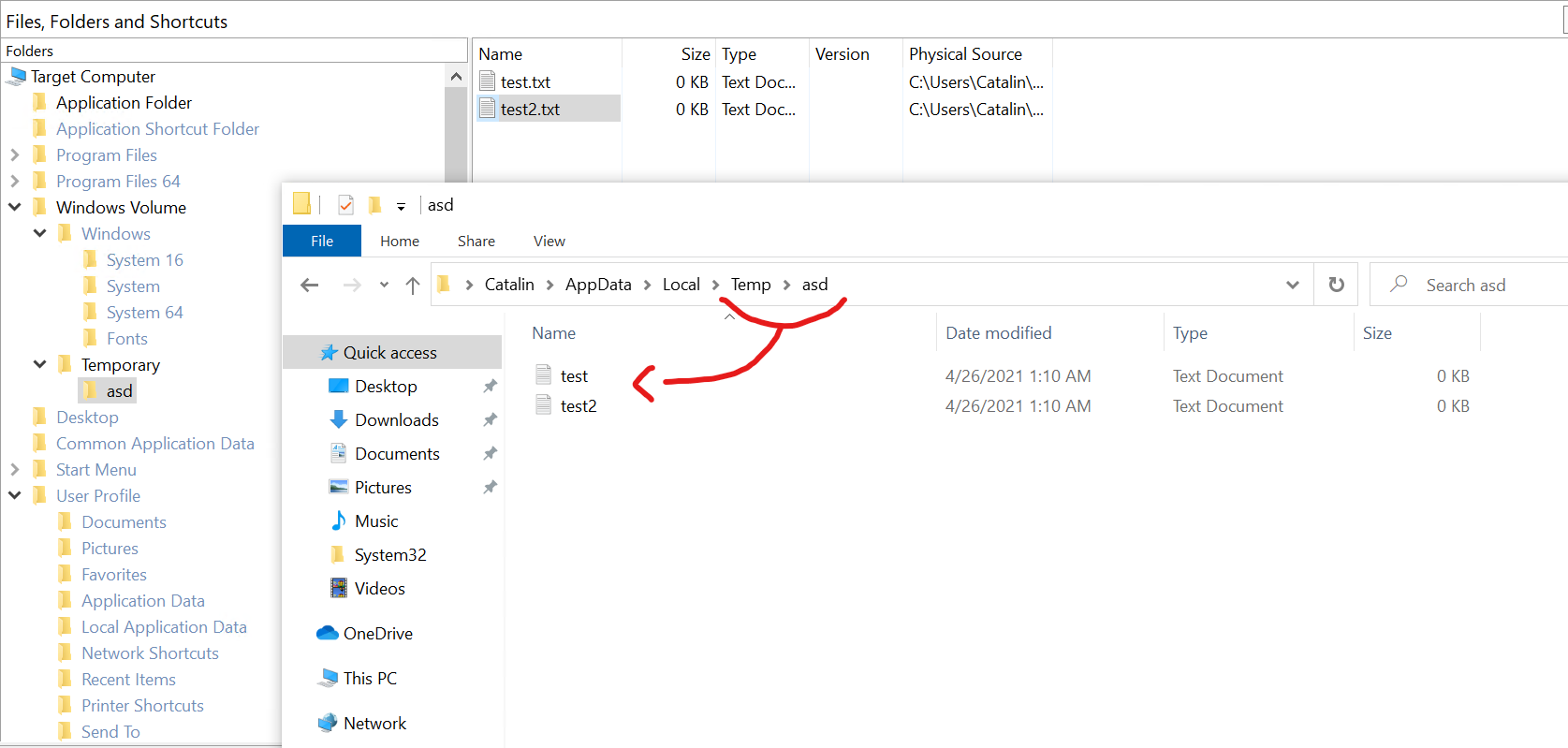Viewport: 1568px width, 748px height.
Task: Go up one folder level
Action: pyautogui.click(x=413, y=285)
